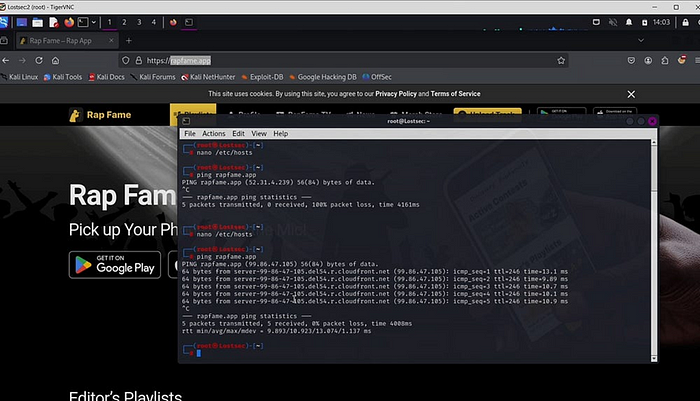Select the terminal window in taskbar

(x=189, y=22)
